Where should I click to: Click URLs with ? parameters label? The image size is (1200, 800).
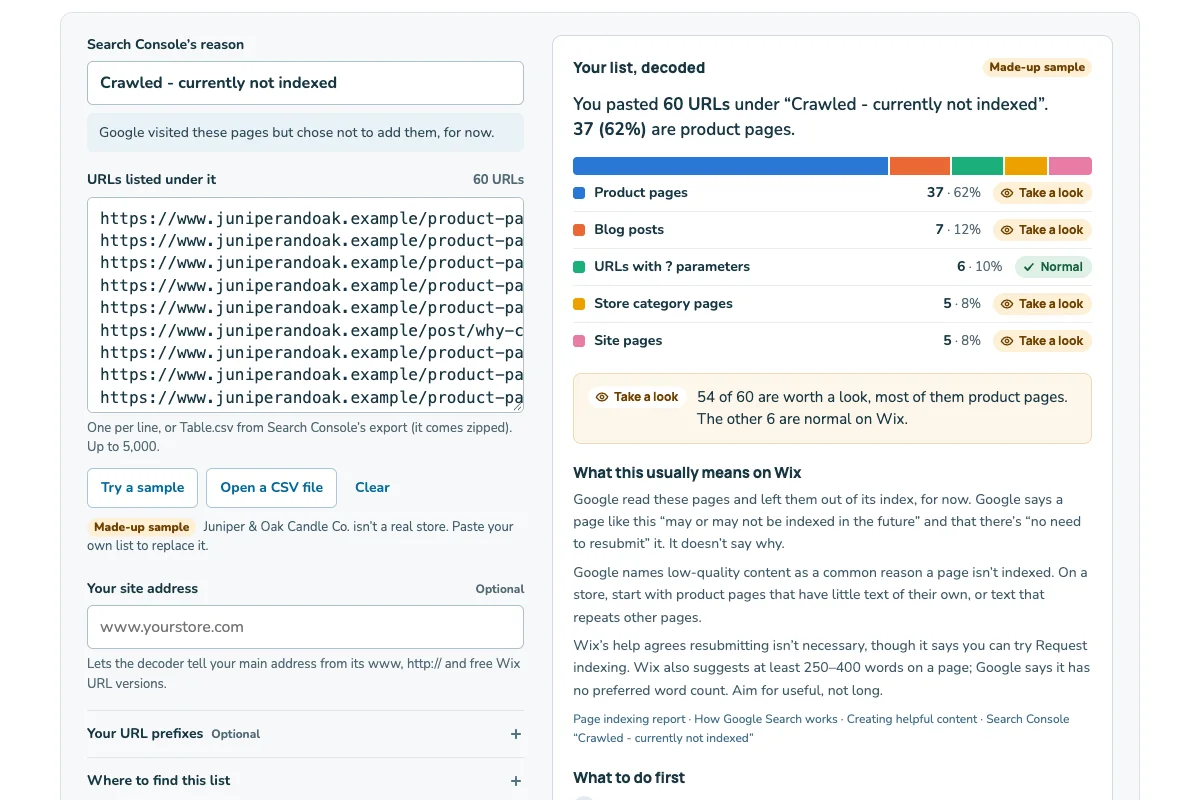(x=672, y=267)
